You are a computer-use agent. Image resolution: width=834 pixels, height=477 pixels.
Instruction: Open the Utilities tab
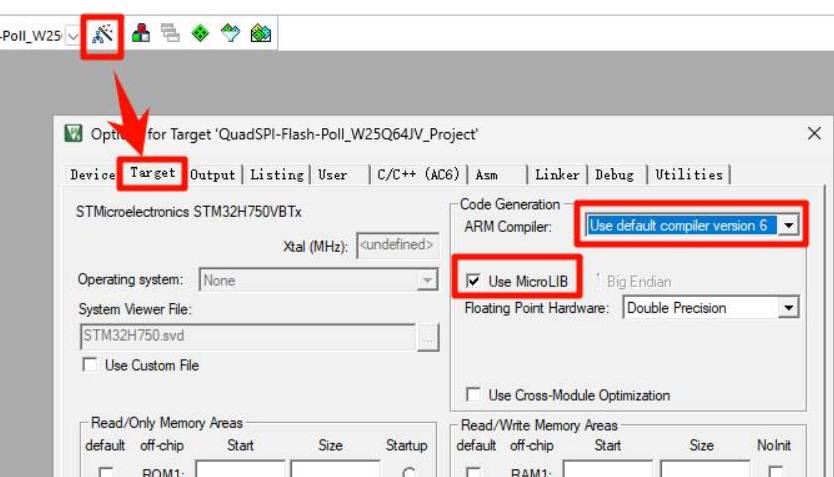689,175
